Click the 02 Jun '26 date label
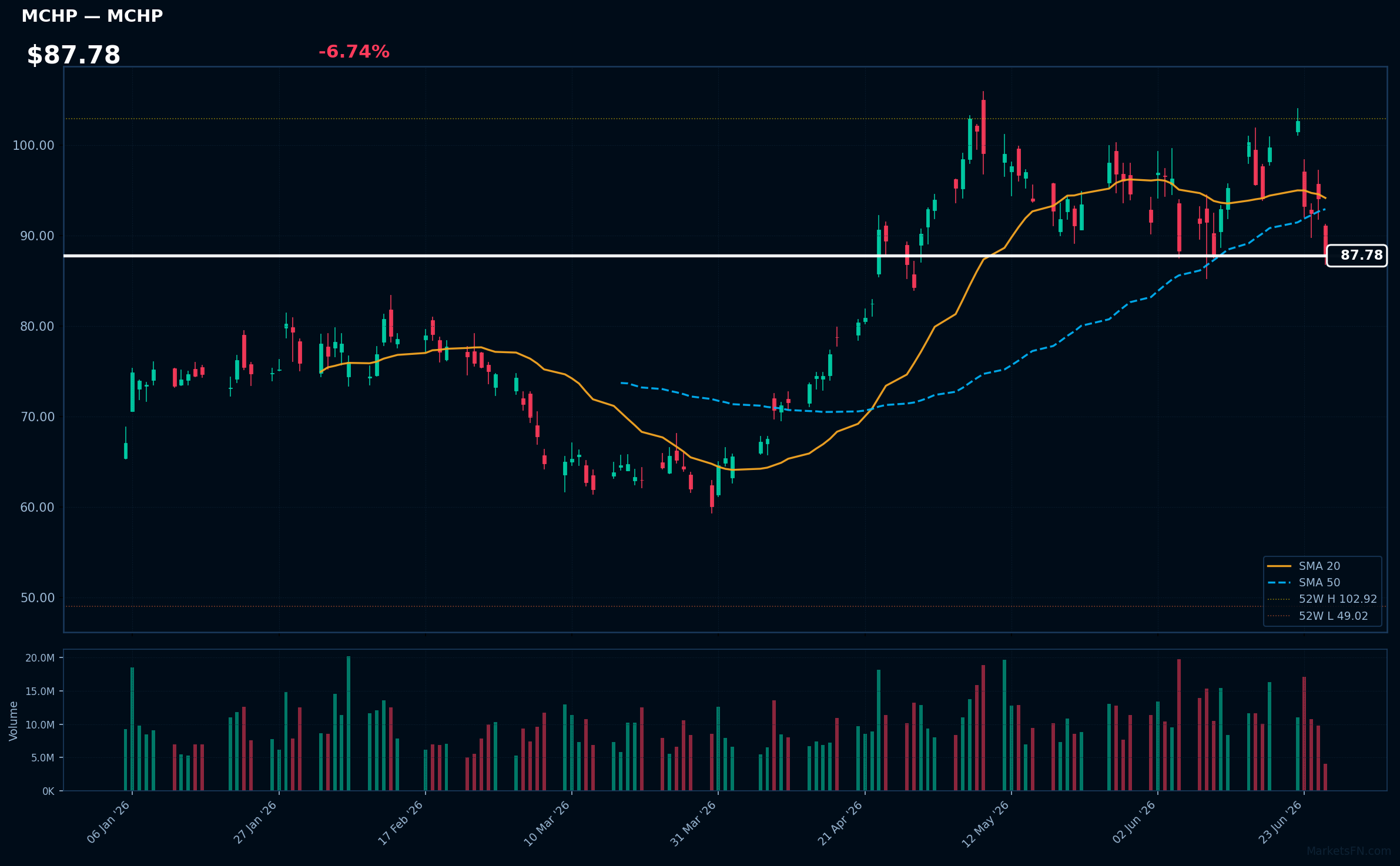 pos(1134,822)
